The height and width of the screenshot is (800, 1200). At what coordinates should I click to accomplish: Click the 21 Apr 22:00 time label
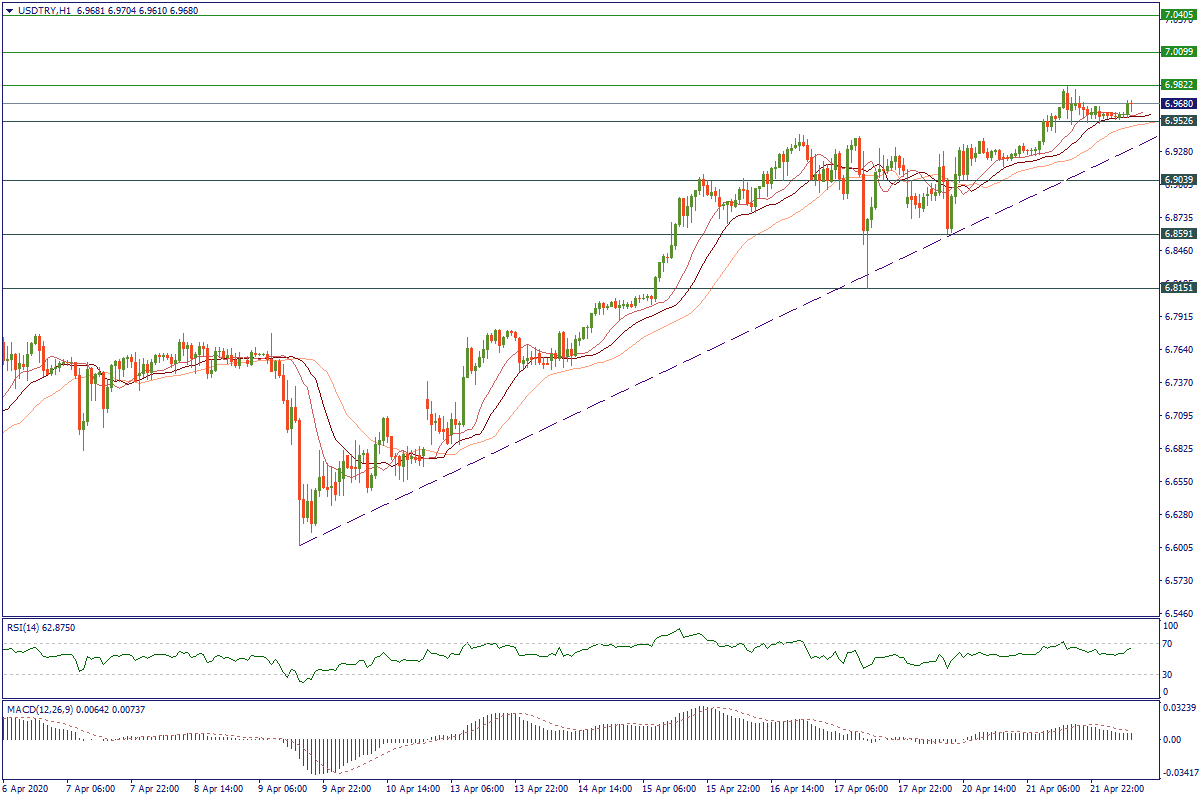(1118, 789)
